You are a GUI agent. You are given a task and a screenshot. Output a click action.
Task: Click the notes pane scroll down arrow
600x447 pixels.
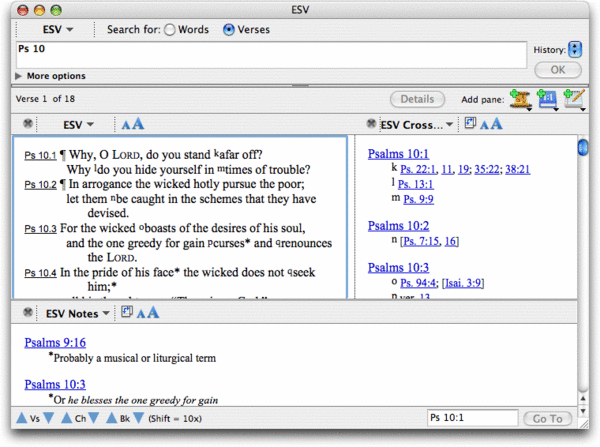583,411
